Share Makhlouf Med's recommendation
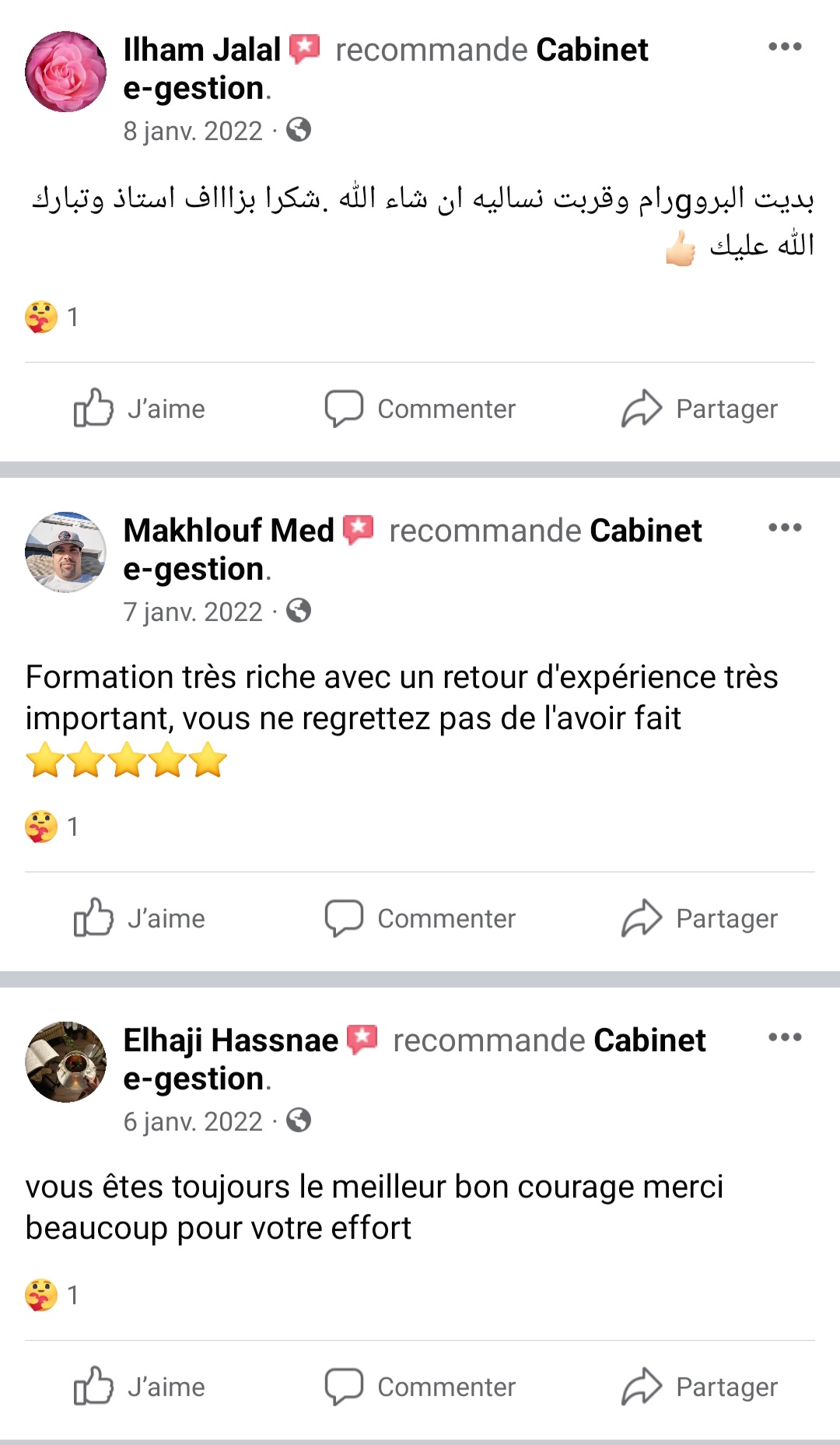 (x=699, y=918)
